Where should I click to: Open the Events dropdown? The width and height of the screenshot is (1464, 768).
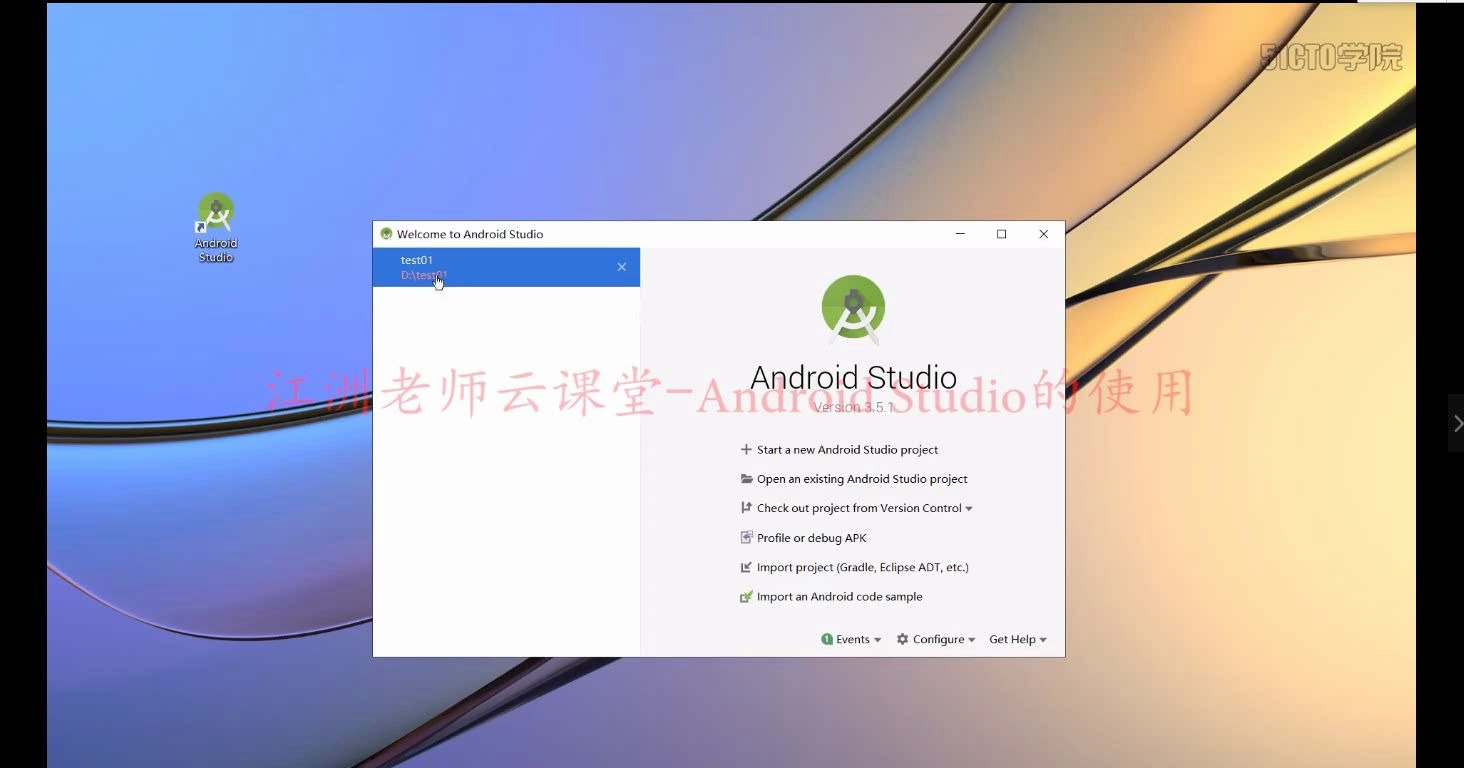pos(852,639)
